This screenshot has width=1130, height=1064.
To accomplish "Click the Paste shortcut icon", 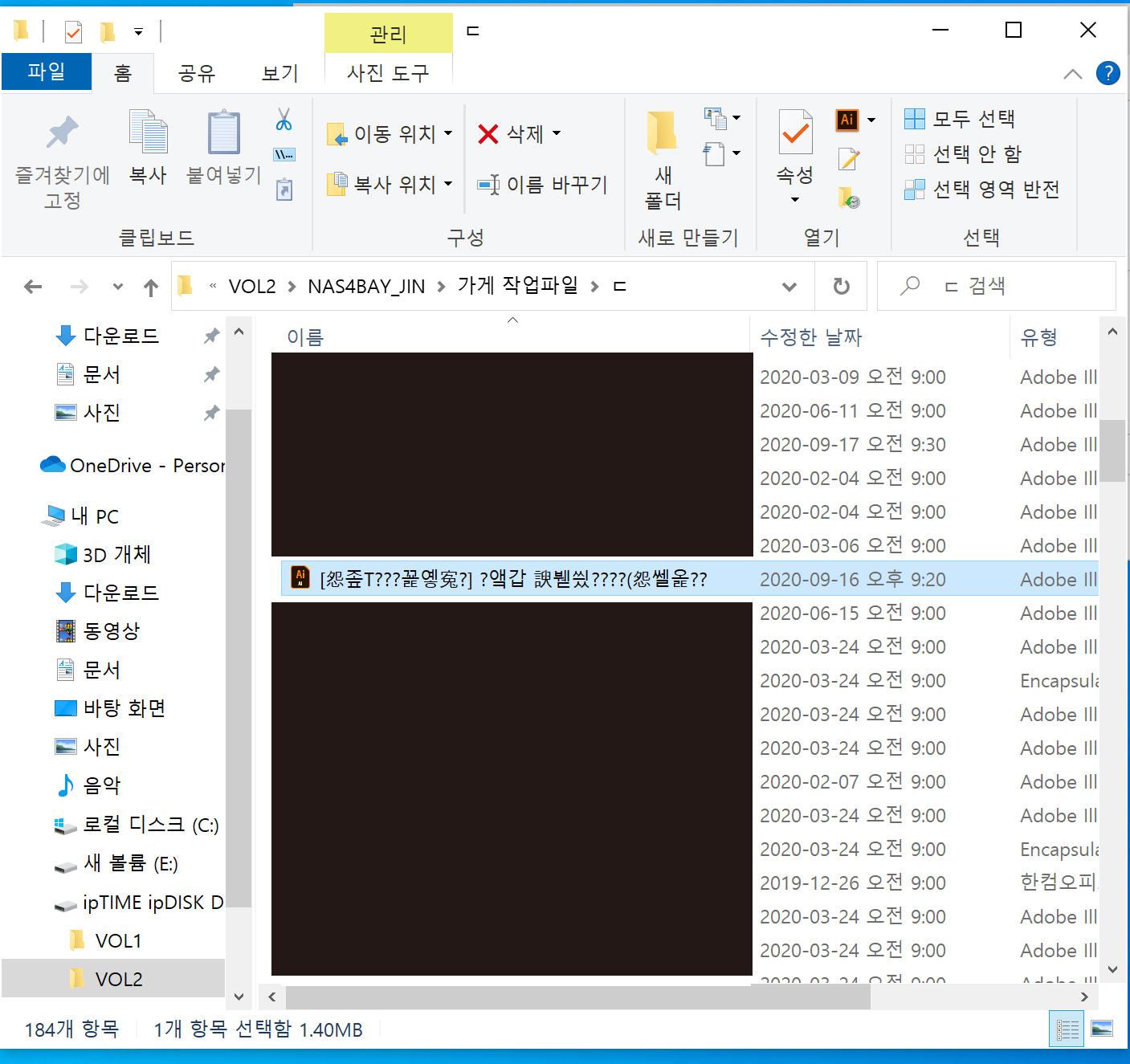I will (x=284, y=190).
